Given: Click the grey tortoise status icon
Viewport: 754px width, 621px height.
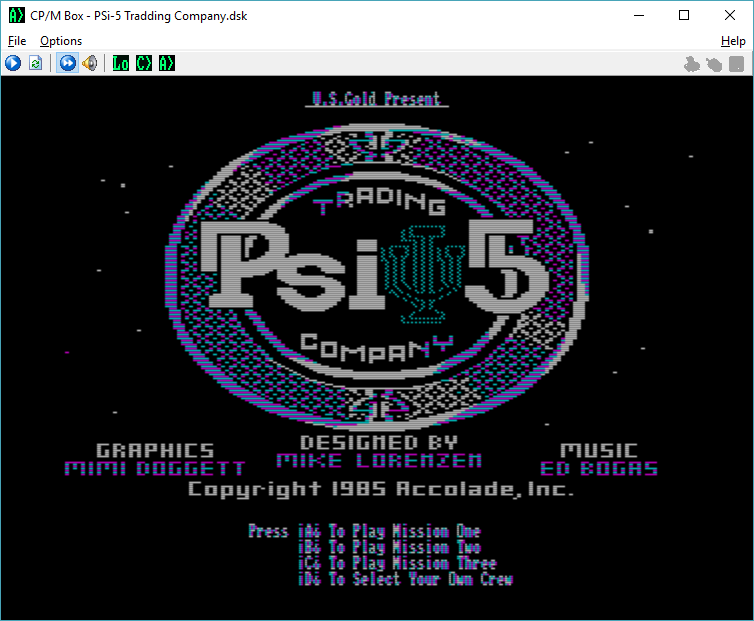Looking at the screenshot, I should [x=714, y=64].
